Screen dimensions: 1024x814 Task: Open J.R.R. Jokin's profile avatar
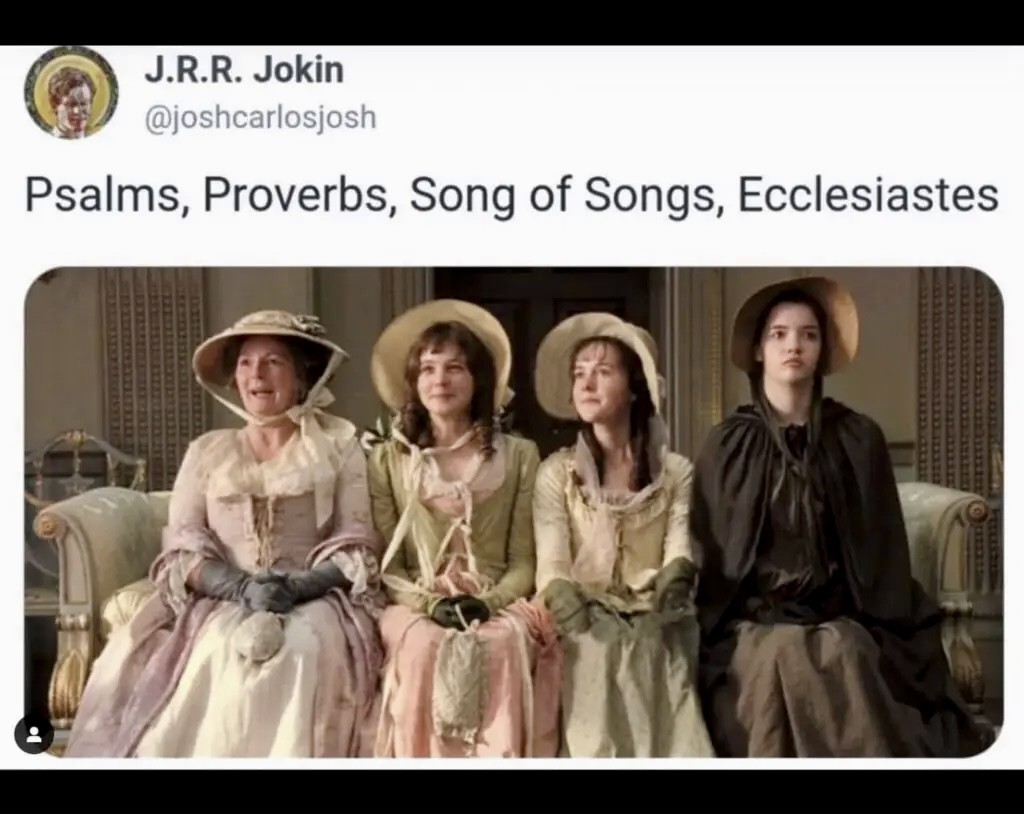pyautogui.click(x=71, y=93)
